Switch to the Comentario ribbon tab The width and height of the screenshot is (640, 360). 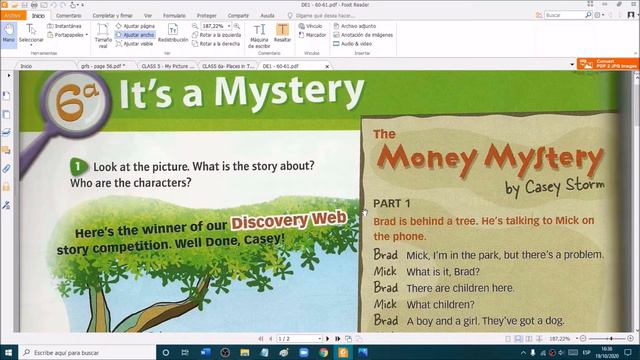[x=69, y=16]
